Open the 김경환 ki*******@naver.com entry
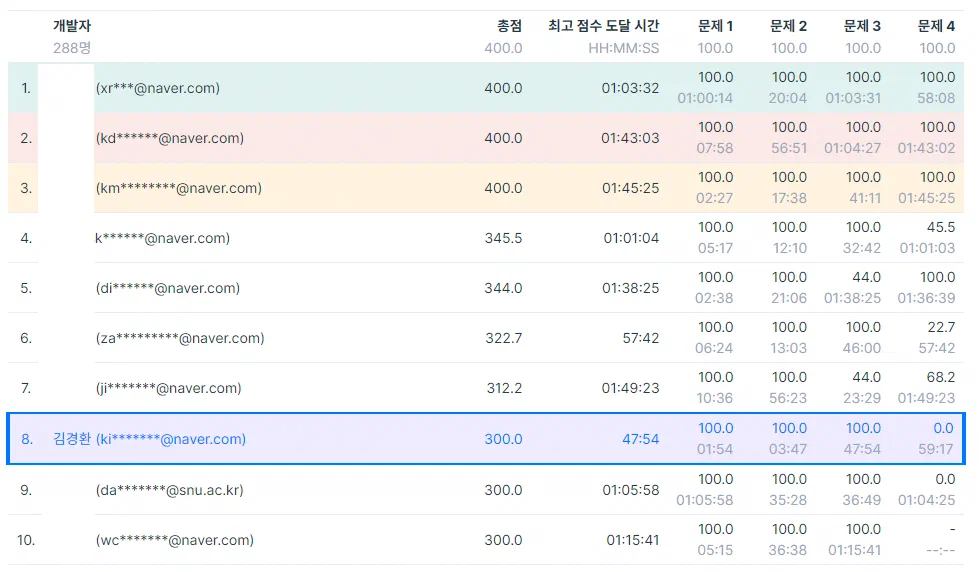Screen dimensions: 979x572 point(149,439)
